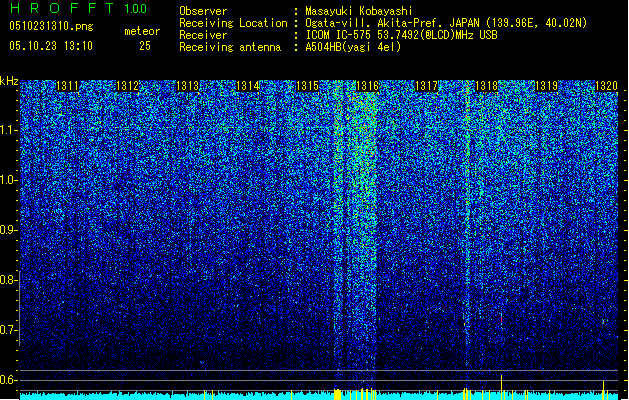Viewport: 629px width, 400px height.
Task: Click the 0.8 kHz axis label
Action: click(8, 280)
